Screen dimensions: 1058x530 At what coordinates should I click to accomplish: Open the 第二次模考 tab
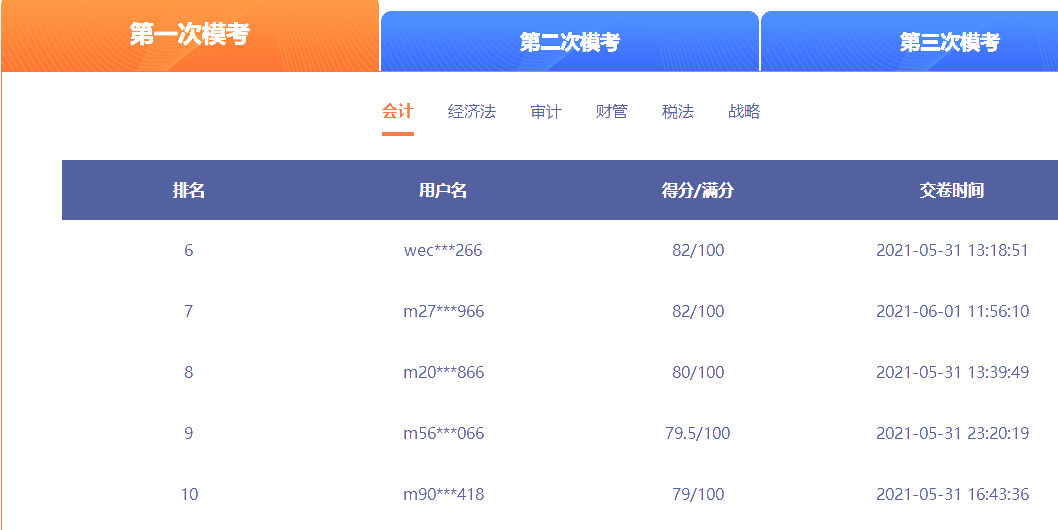click(x=569, y=42)
